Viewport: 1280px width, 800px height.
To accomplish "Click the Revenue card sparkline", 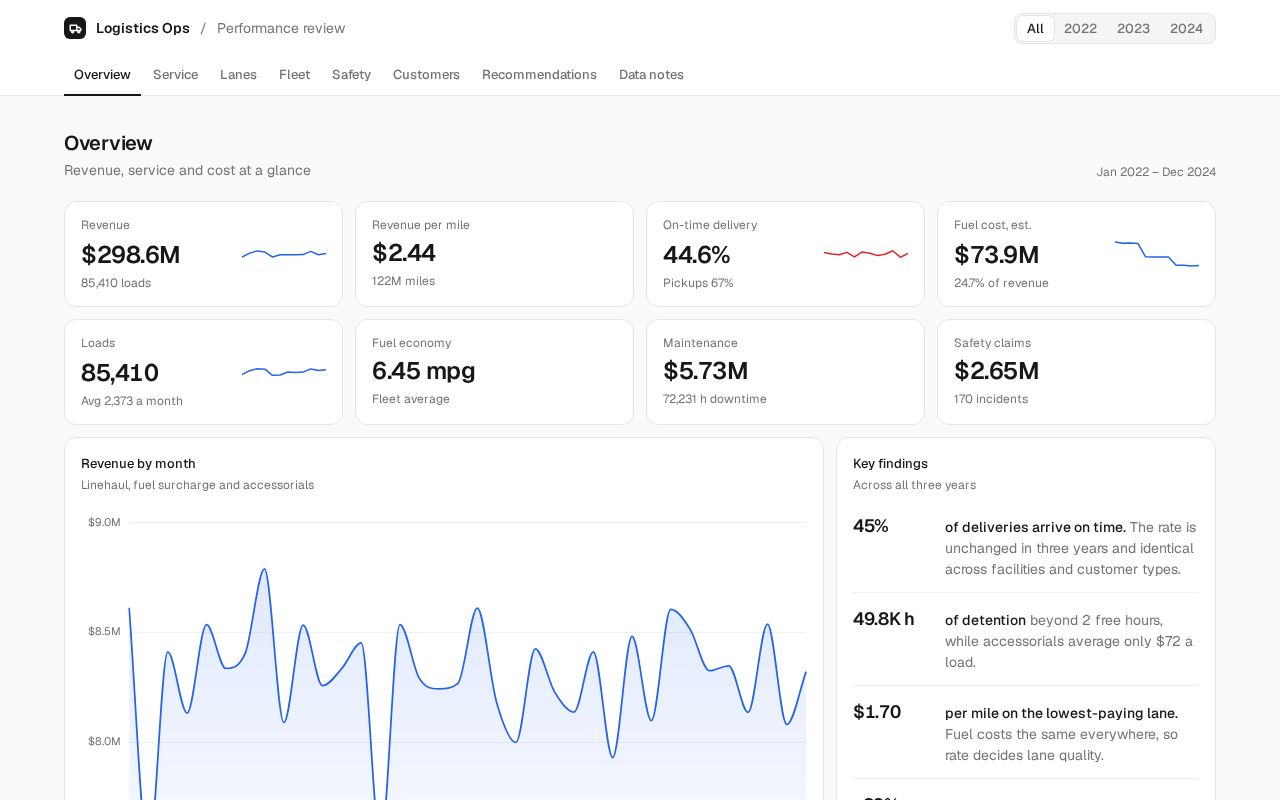I will pyautogui.click(x=284, y=254).
